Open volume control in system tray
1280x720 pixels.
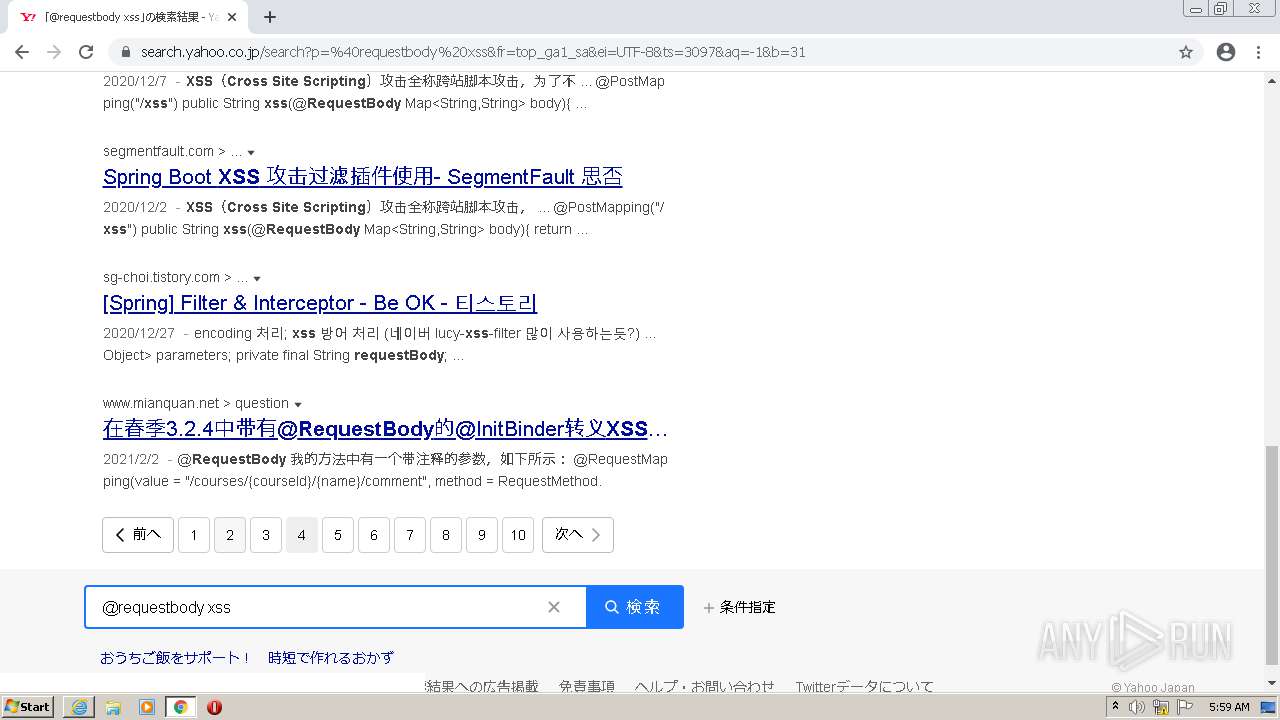(1137, 707)
